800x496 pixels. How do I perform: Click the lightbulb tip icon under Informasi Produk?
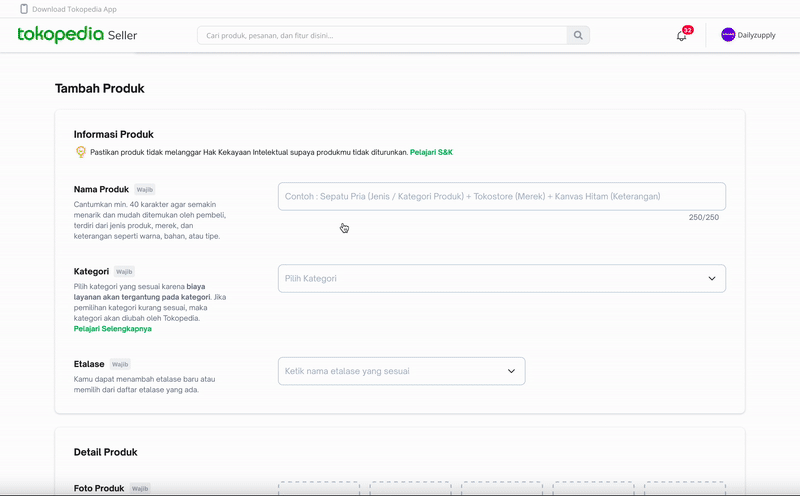[81, 152]
